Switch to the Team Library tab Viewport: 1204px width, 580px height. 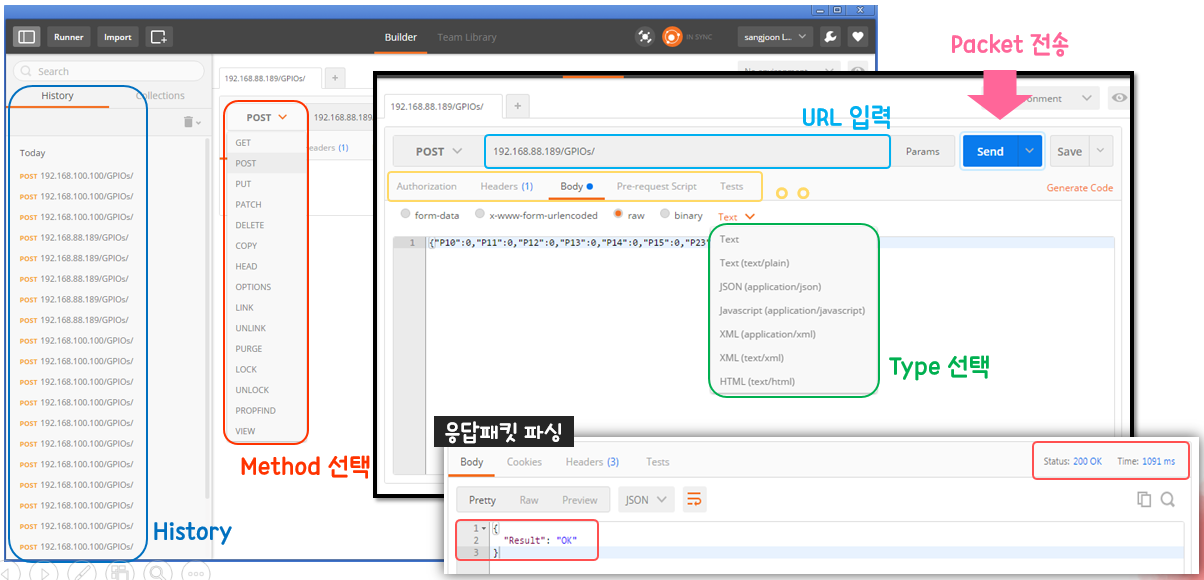click(467, 37)
